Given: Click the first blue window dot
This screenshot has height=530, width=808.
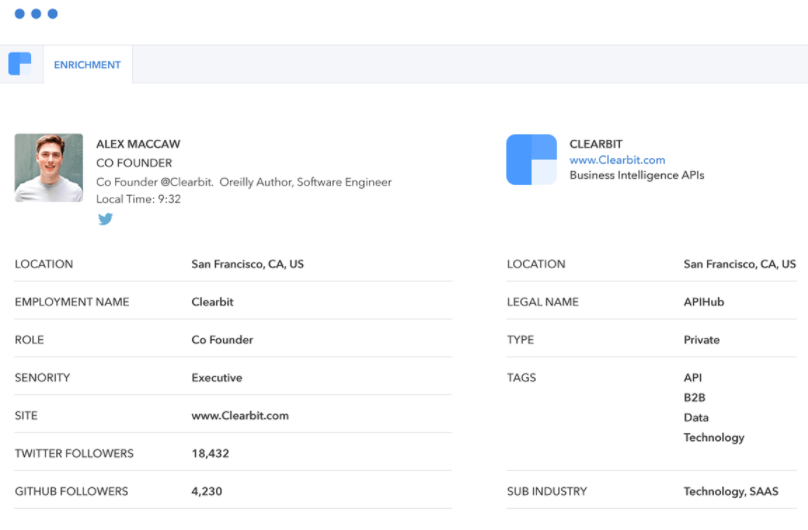Looking at the screenshot, I should pyautogui.click(x=19, y=14).
